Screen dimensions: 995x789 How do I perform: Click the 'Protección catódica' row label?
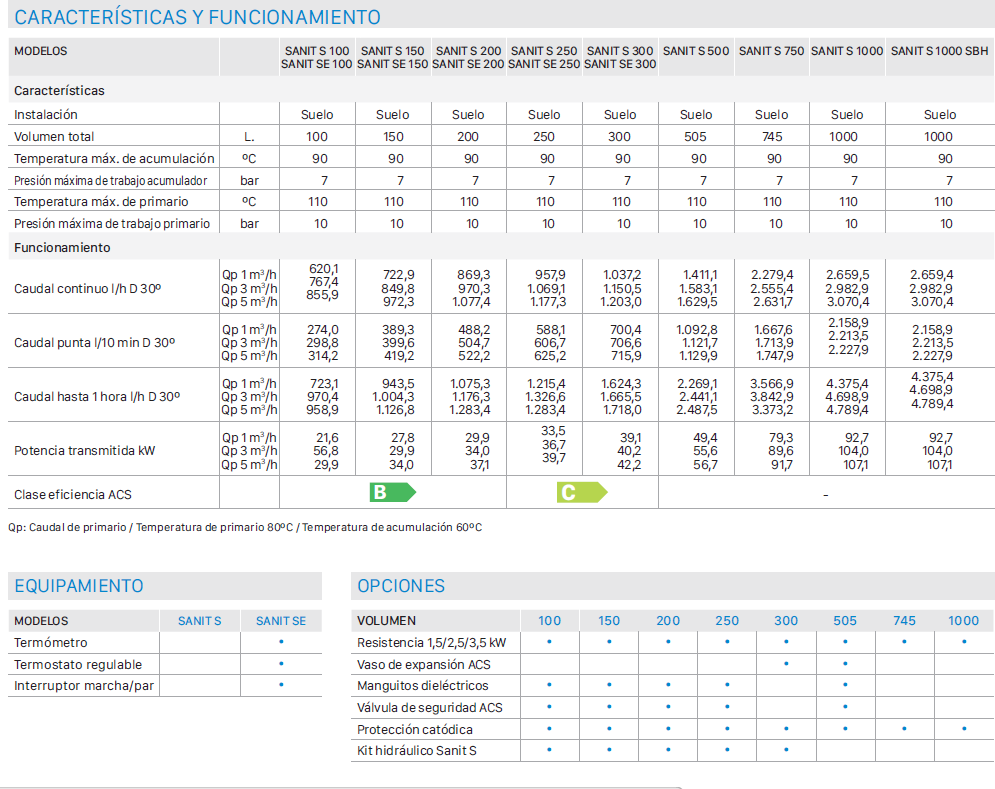[x=415, y=729]
